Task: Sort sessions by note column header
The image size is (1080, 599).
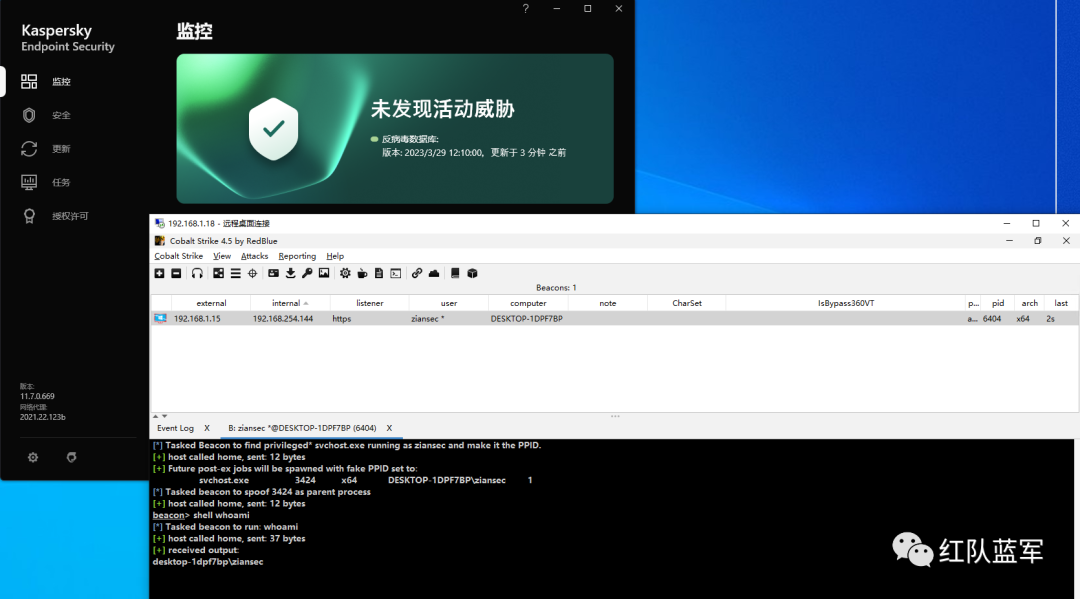Action: coord(608,303)
